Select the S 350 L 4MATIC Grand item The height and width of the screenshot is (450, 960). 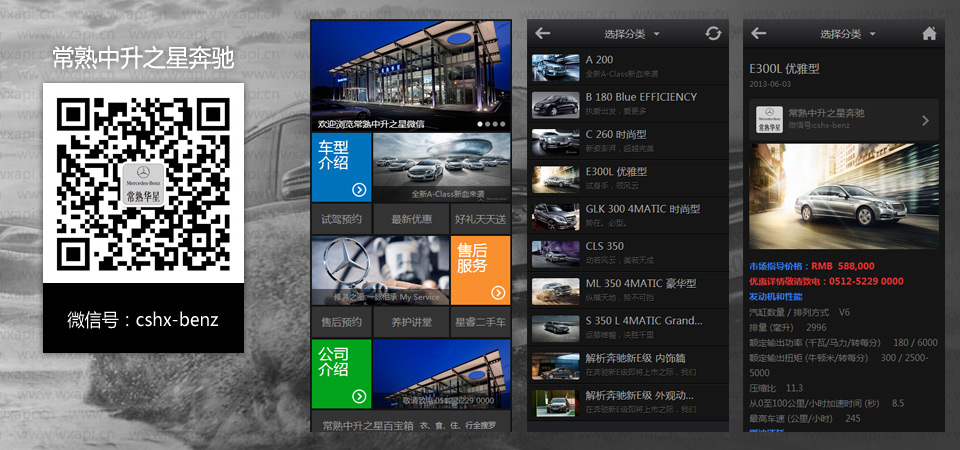click(628, 328)
